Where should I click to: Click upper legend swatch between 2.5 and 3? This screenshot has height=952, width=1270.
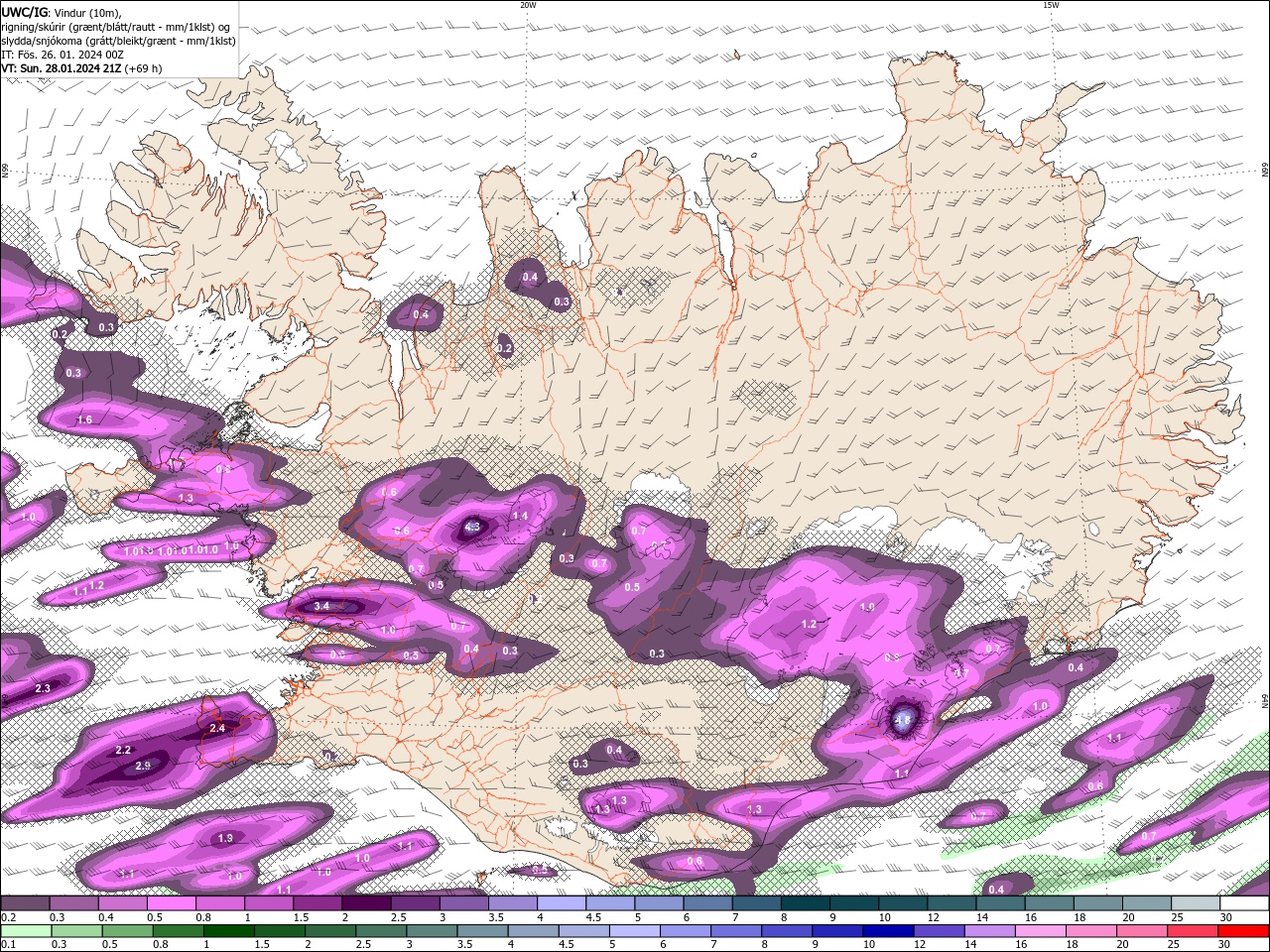point(415,903)
